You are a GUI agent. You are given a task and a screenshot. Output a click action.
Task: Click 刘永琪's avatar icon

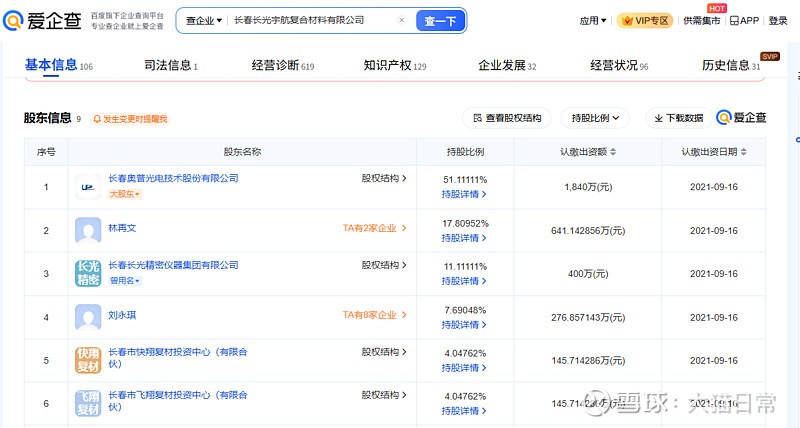click(x=89, y=317)
